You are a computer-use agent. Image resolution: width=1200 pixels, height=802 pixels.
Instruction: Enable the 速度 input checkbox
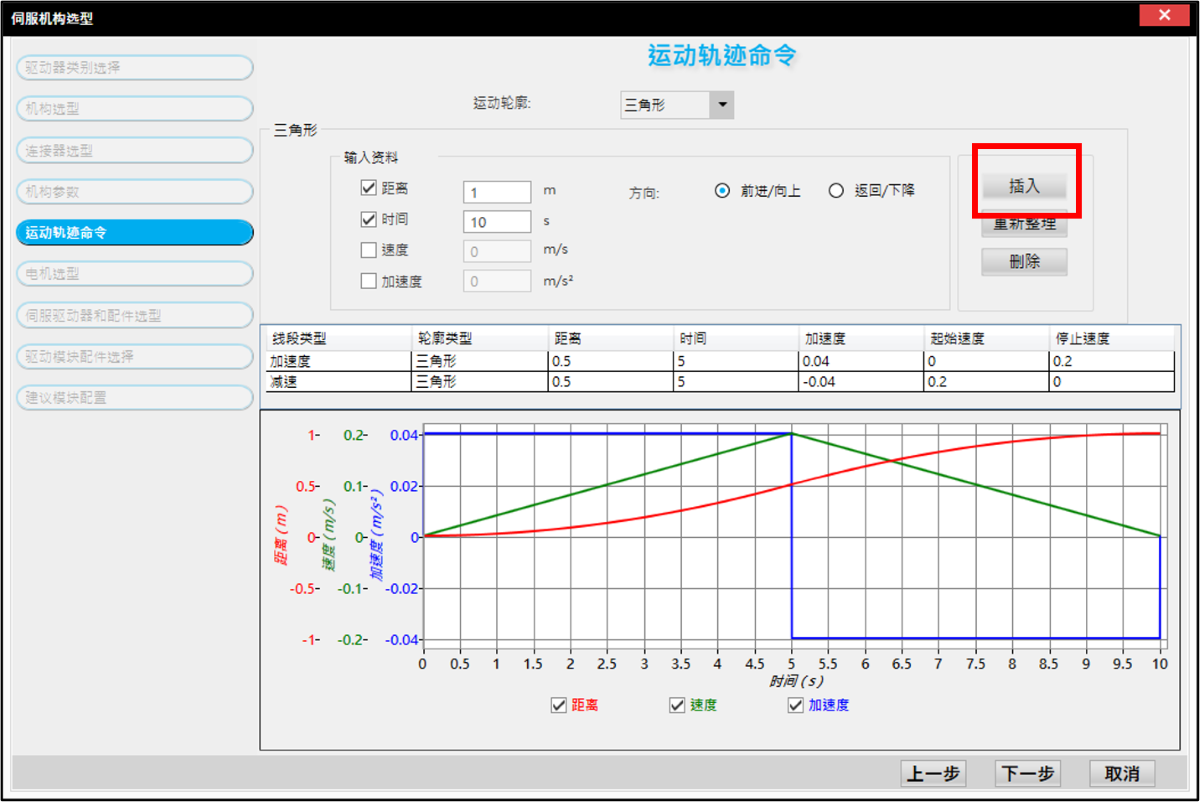tap(367, 250)
